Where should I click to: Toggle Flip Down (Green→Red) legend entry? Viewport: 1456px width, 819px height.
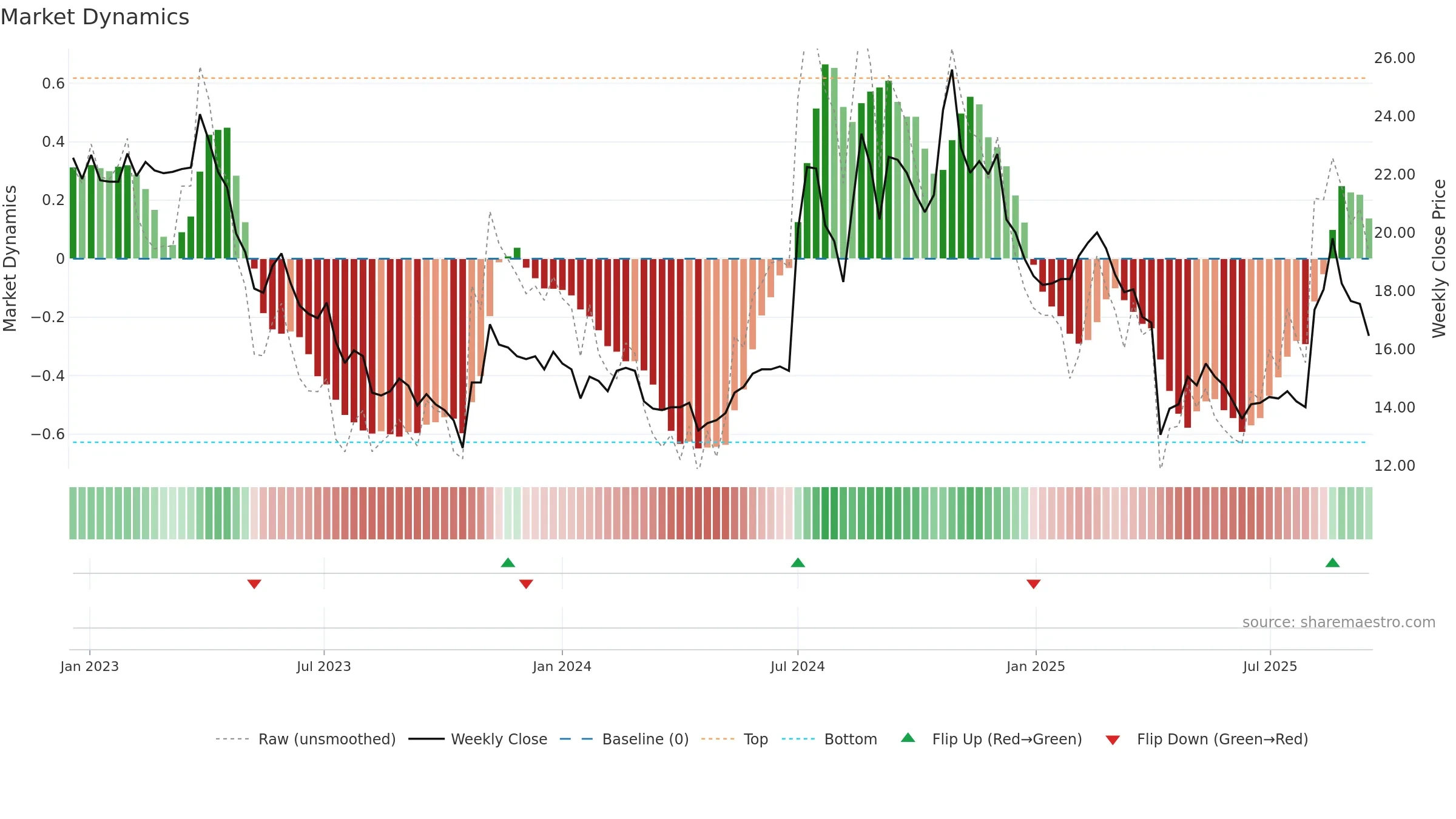tap(1207, 739)
